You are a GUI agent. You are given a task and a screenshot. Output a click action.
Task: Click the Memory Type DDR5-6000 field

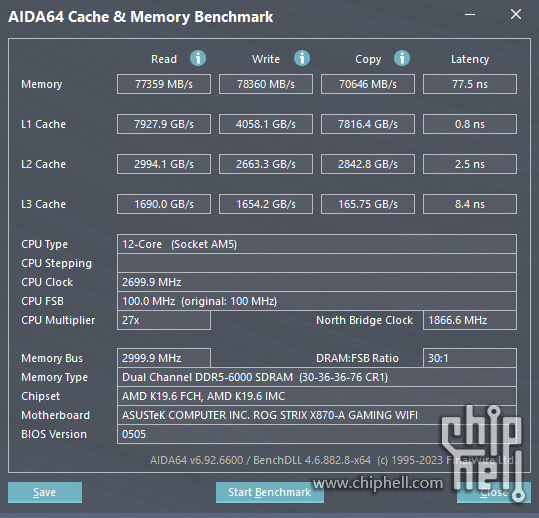317,377
